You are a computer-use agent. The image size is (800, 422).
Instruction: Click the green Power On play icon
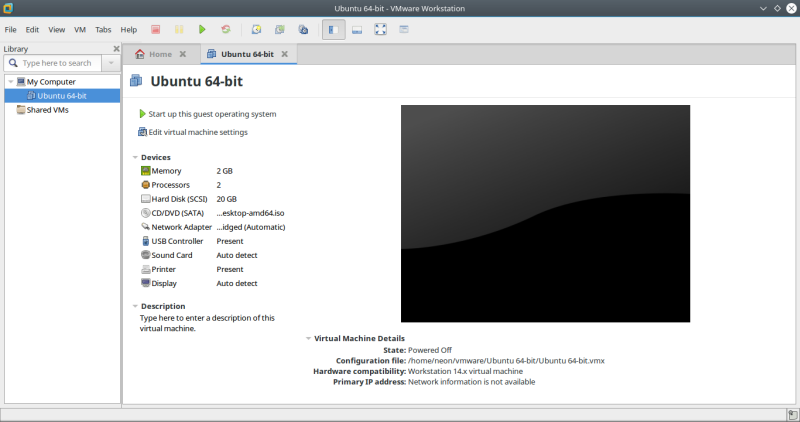pyautogui.click(x=202, y=30)
